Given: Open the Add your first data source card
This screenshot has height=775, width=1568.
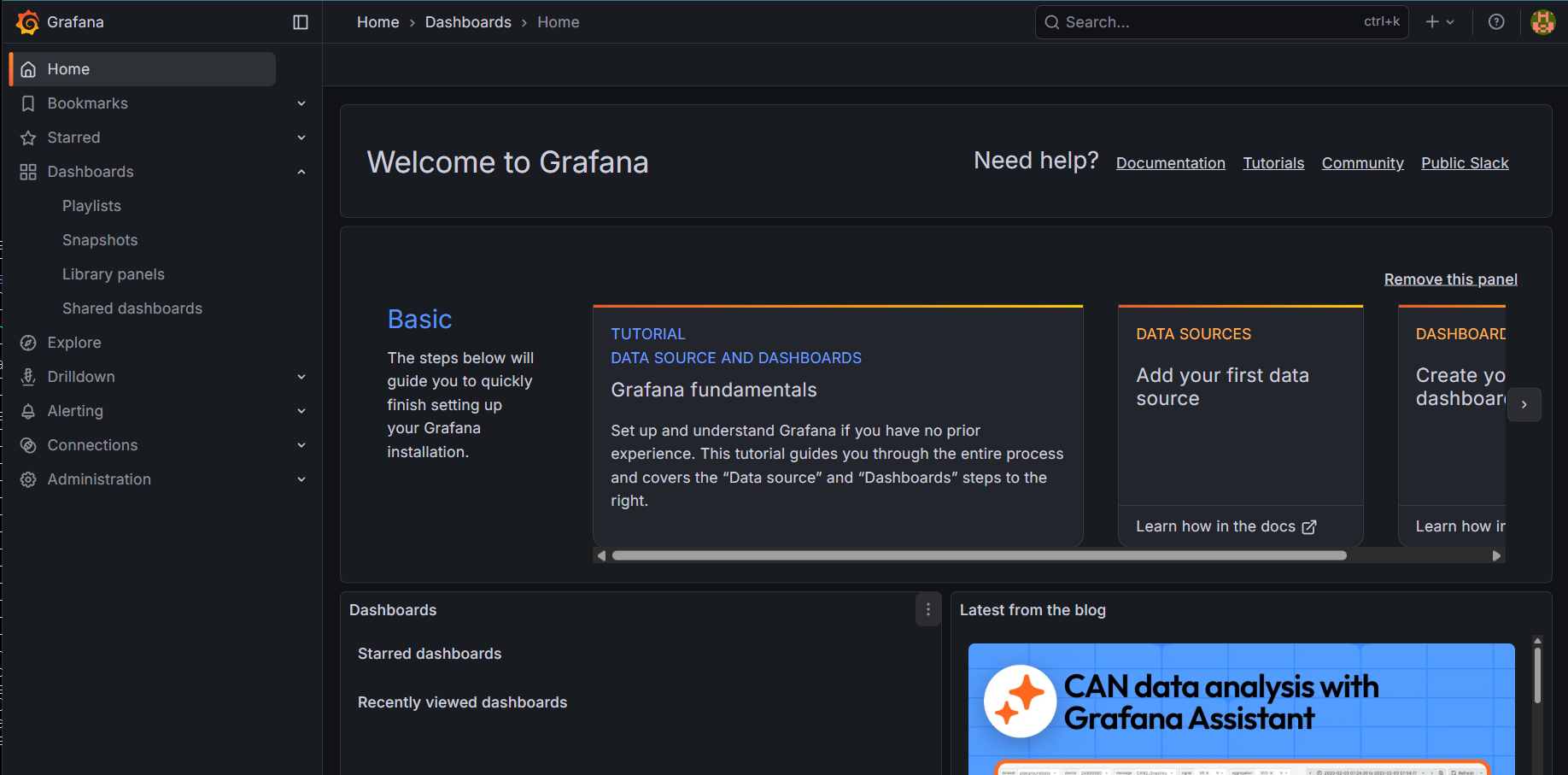Looking at the screenshot, I should click(1241, 426).
